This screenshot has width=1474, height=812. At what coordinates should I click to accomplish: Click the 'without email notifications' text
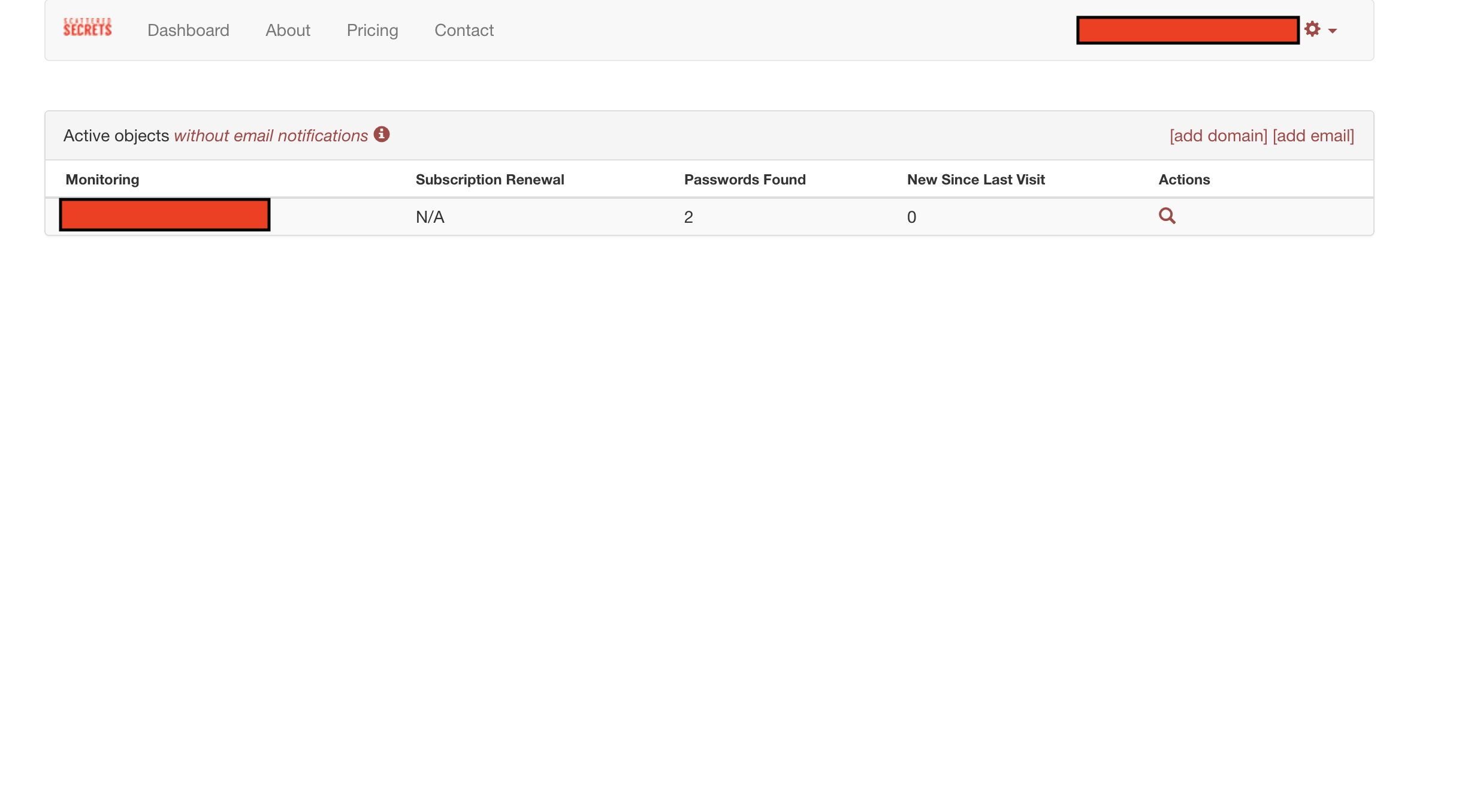coord(271,136)
